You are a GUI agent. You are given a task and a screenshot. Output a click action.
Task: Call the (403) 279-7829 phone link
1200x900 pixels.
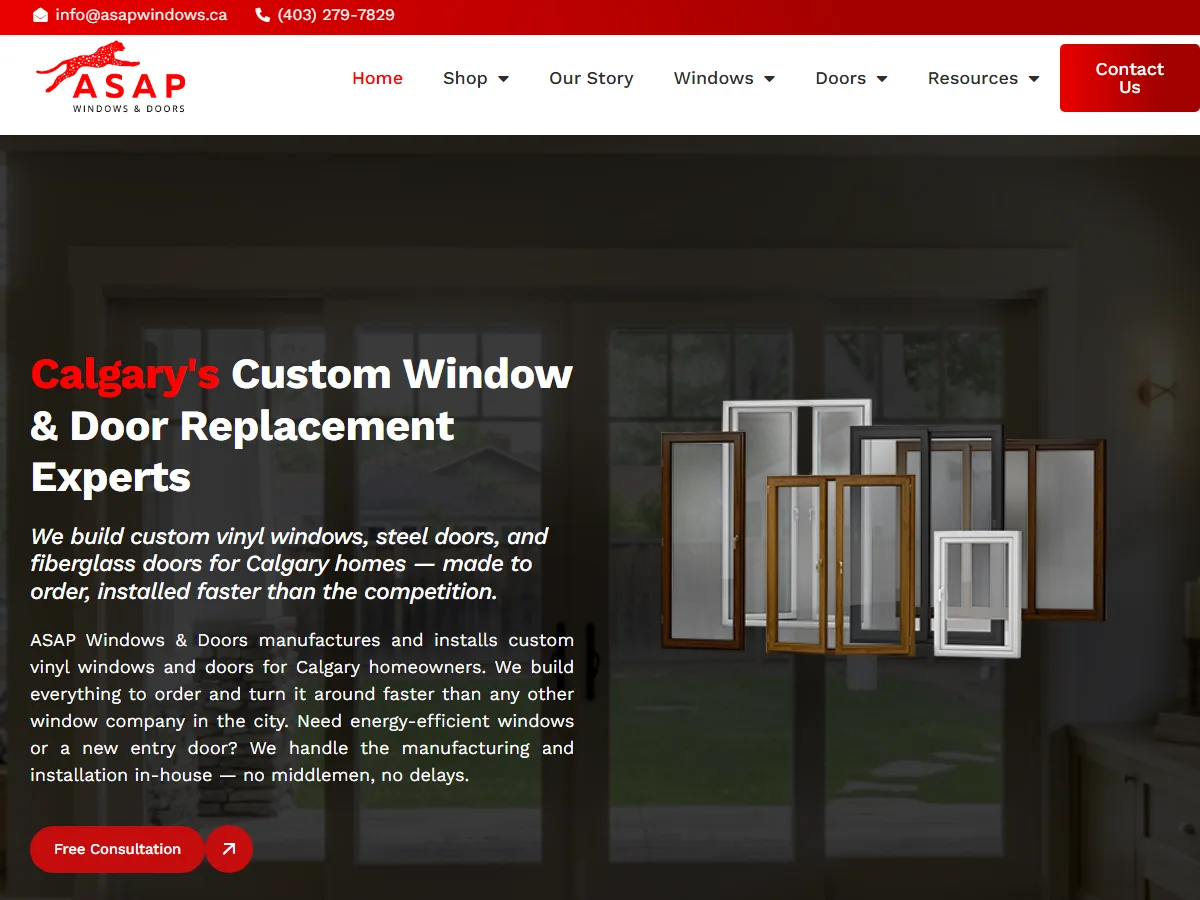point(336,15)
